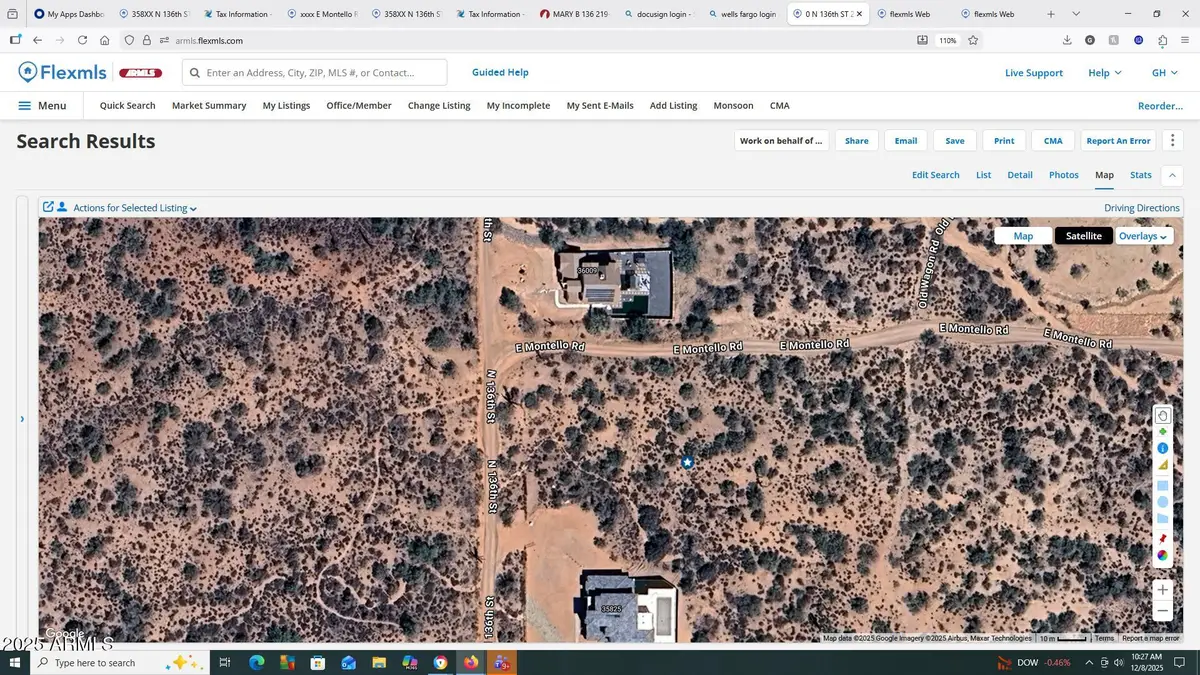Click the green add shape icon
The height and width of the screenshot is (675, 1200).
pos(1162,431)
